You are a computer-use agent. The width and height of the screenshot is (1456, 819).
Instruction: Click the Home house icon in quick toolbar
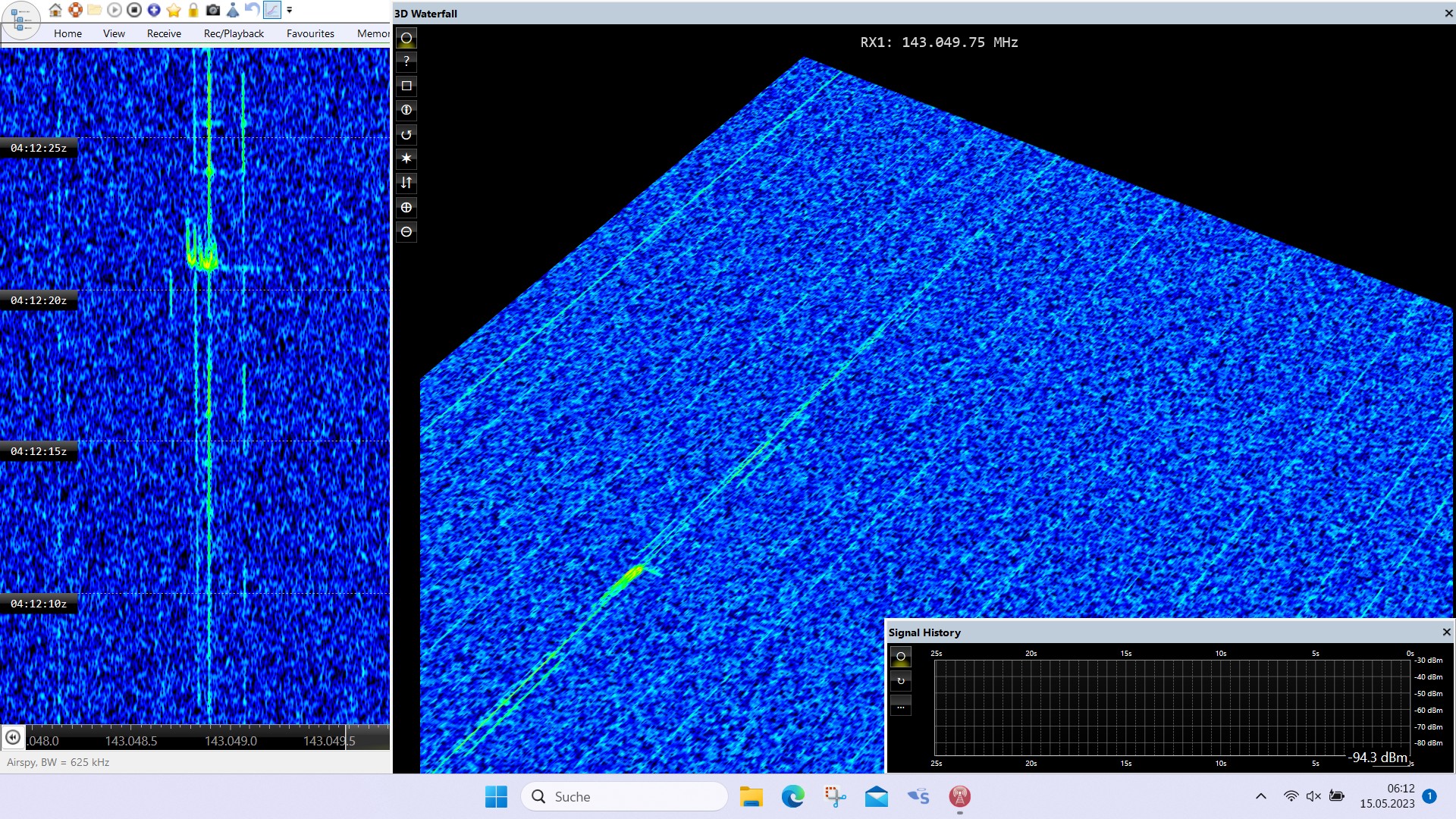point(55,10)
